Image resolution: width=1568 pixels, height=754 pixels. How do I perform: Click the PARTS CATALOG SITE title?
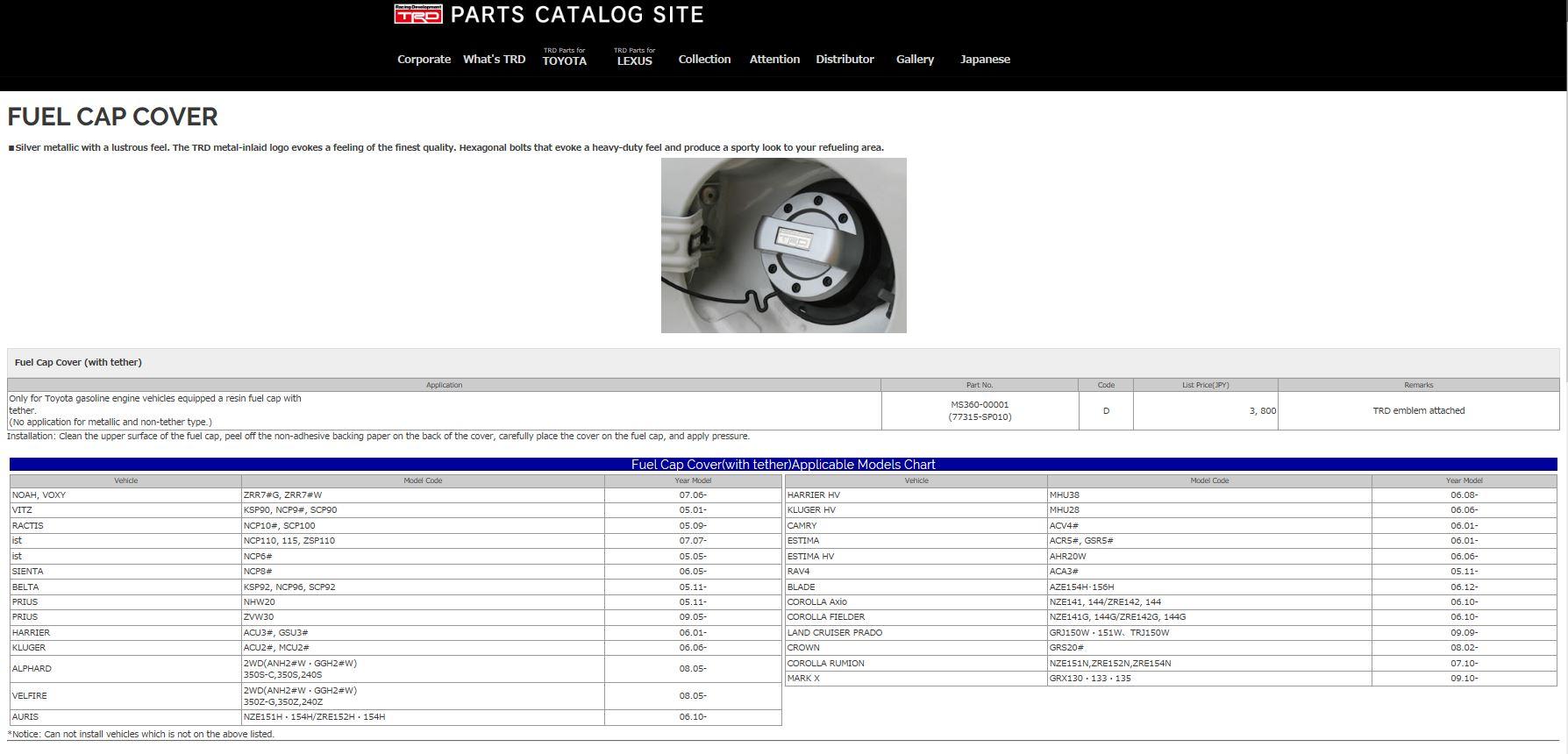point(577,15)
